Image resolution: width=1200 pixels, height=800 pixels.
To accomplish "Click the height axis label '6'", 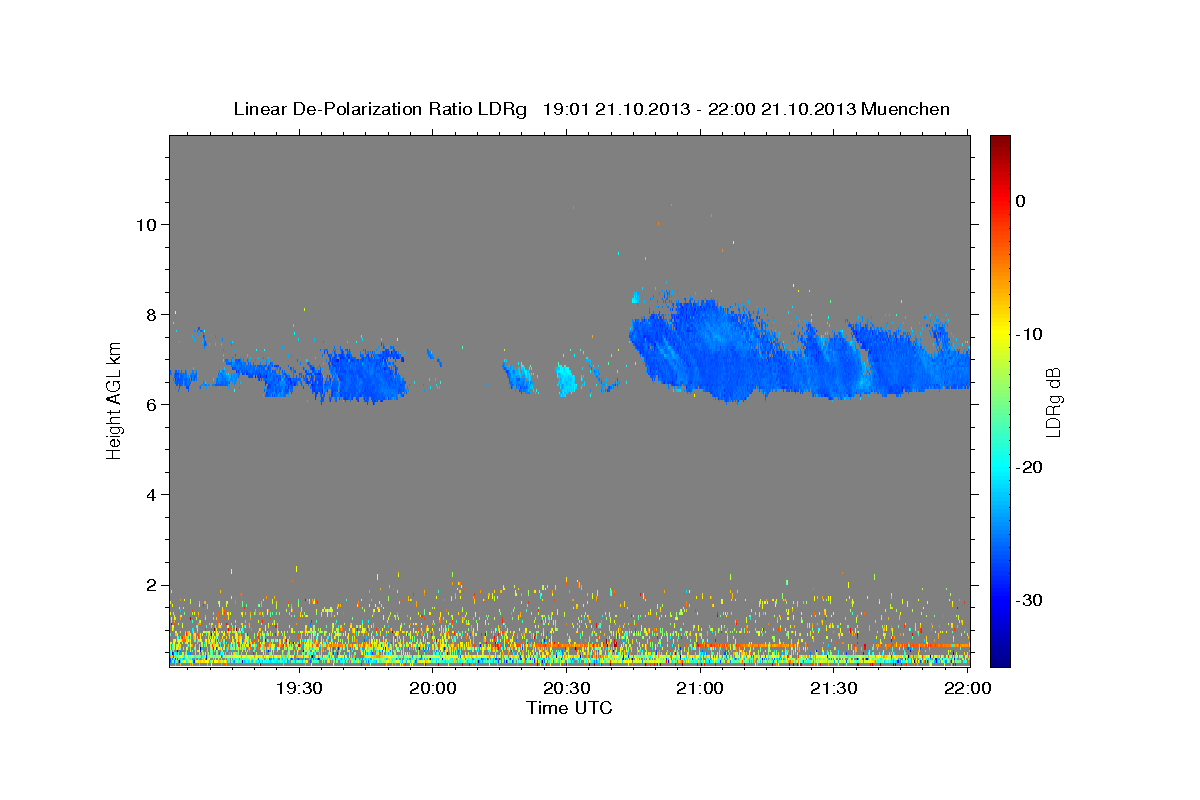I will pyautogui.click(x=150, y=404).
